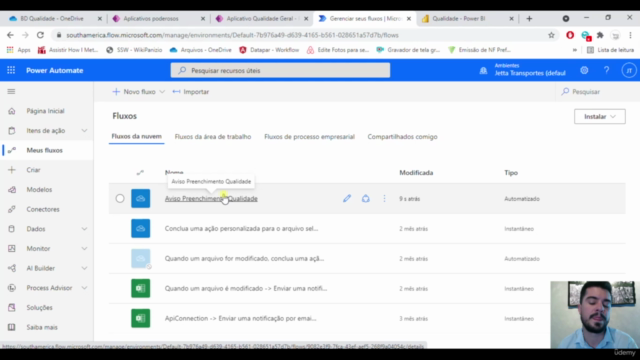The image size is (640, 360).
Task: Close the Aplicativo Qualidade Geral browser tab
Action: click(x=306, y=18)
